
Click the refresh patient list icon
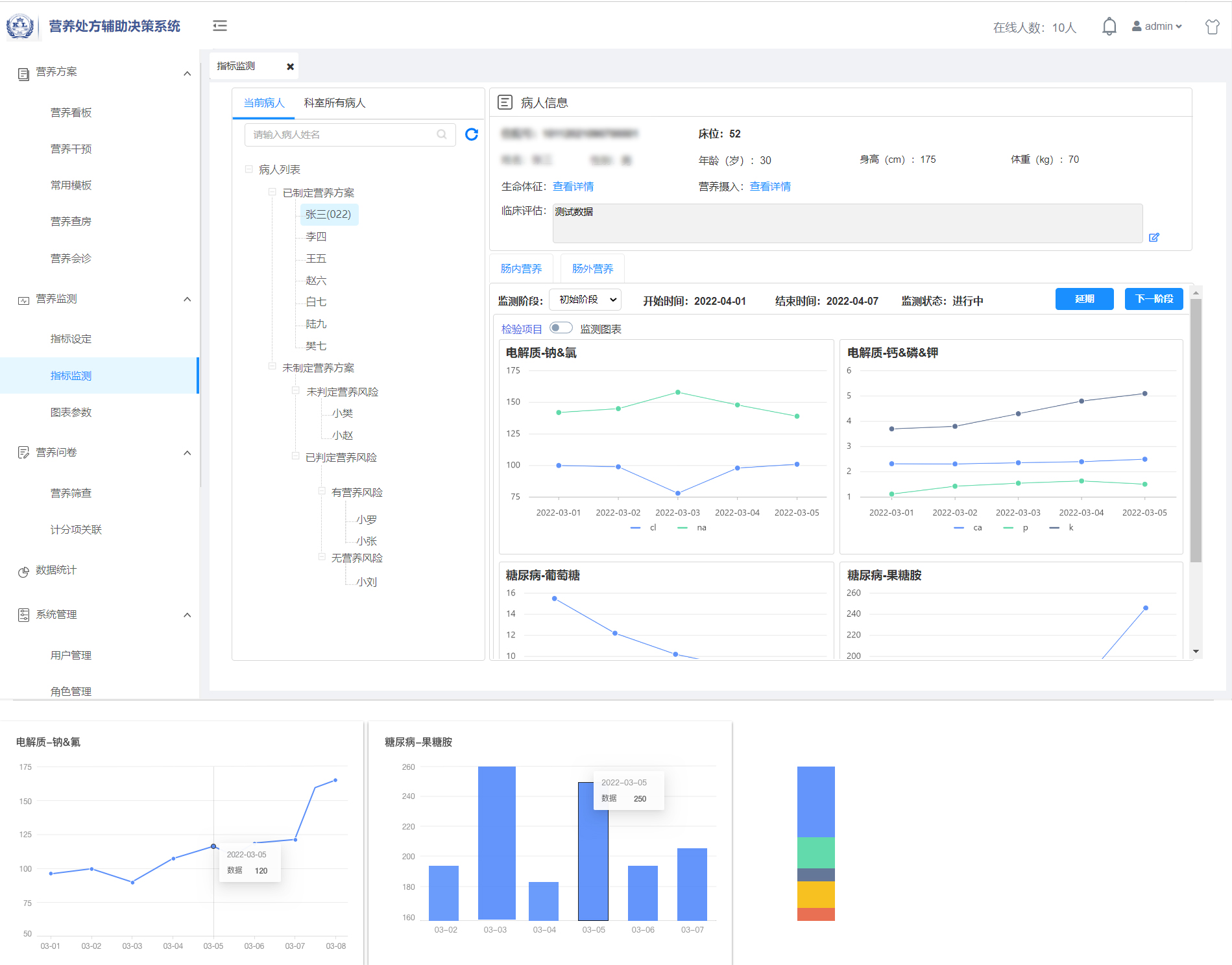click(x=472, y=134)
